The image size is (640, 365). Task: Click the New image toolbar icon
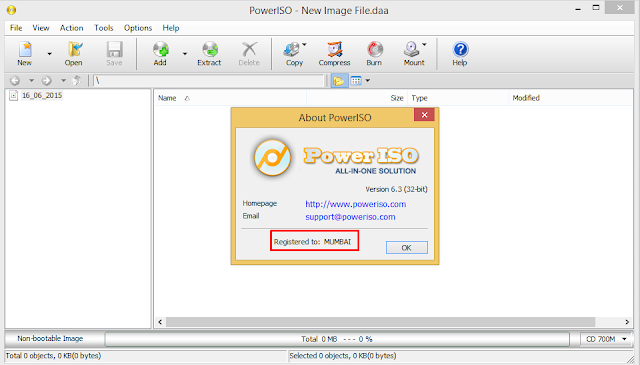tap(25, 53)
